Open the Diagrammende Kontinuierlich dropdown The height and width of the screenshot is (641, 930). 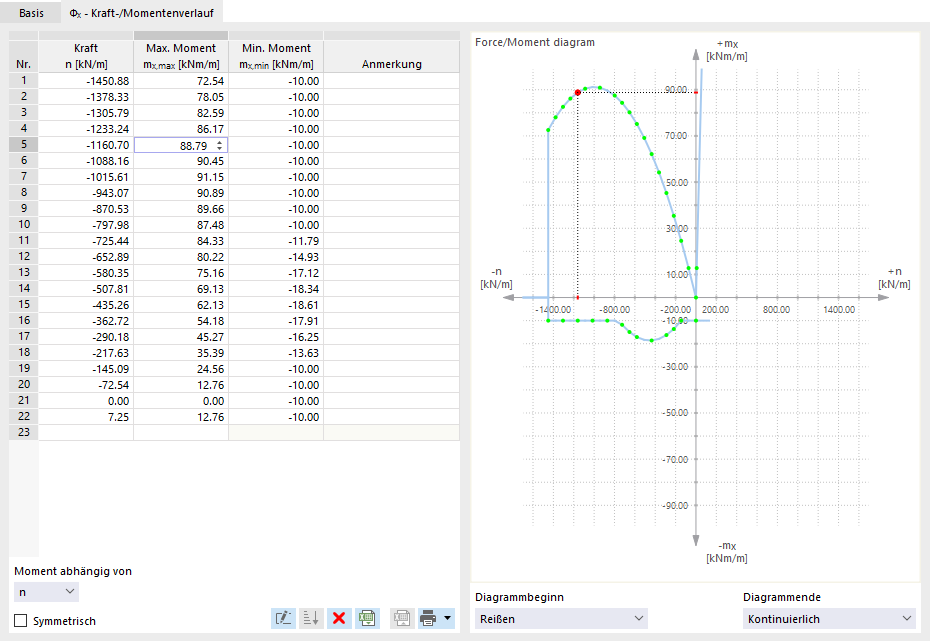point(829,618)
